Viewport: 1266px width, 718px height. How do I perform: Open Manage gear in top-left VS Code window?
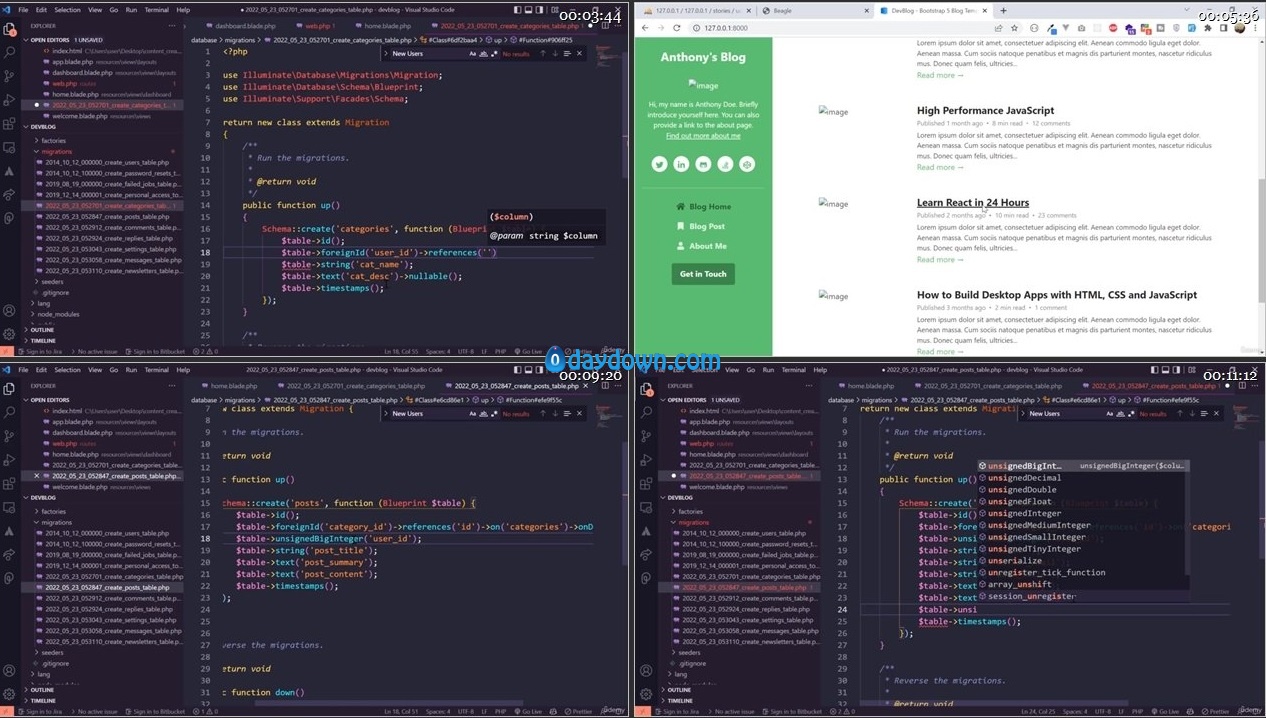[9, 334]
